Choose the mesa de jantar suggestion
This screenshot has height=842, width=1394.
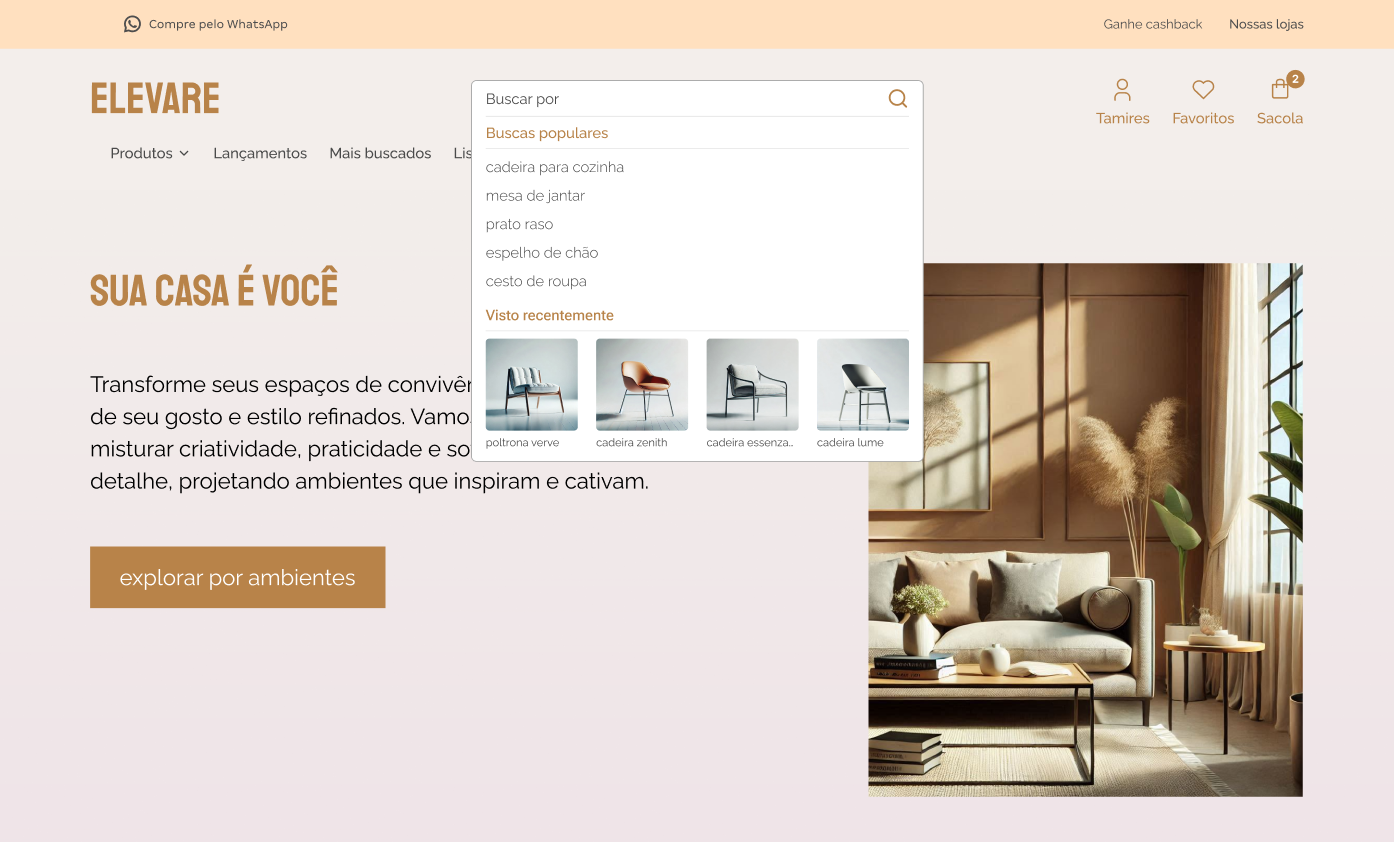pyautogui.click(x=535, y=196)
